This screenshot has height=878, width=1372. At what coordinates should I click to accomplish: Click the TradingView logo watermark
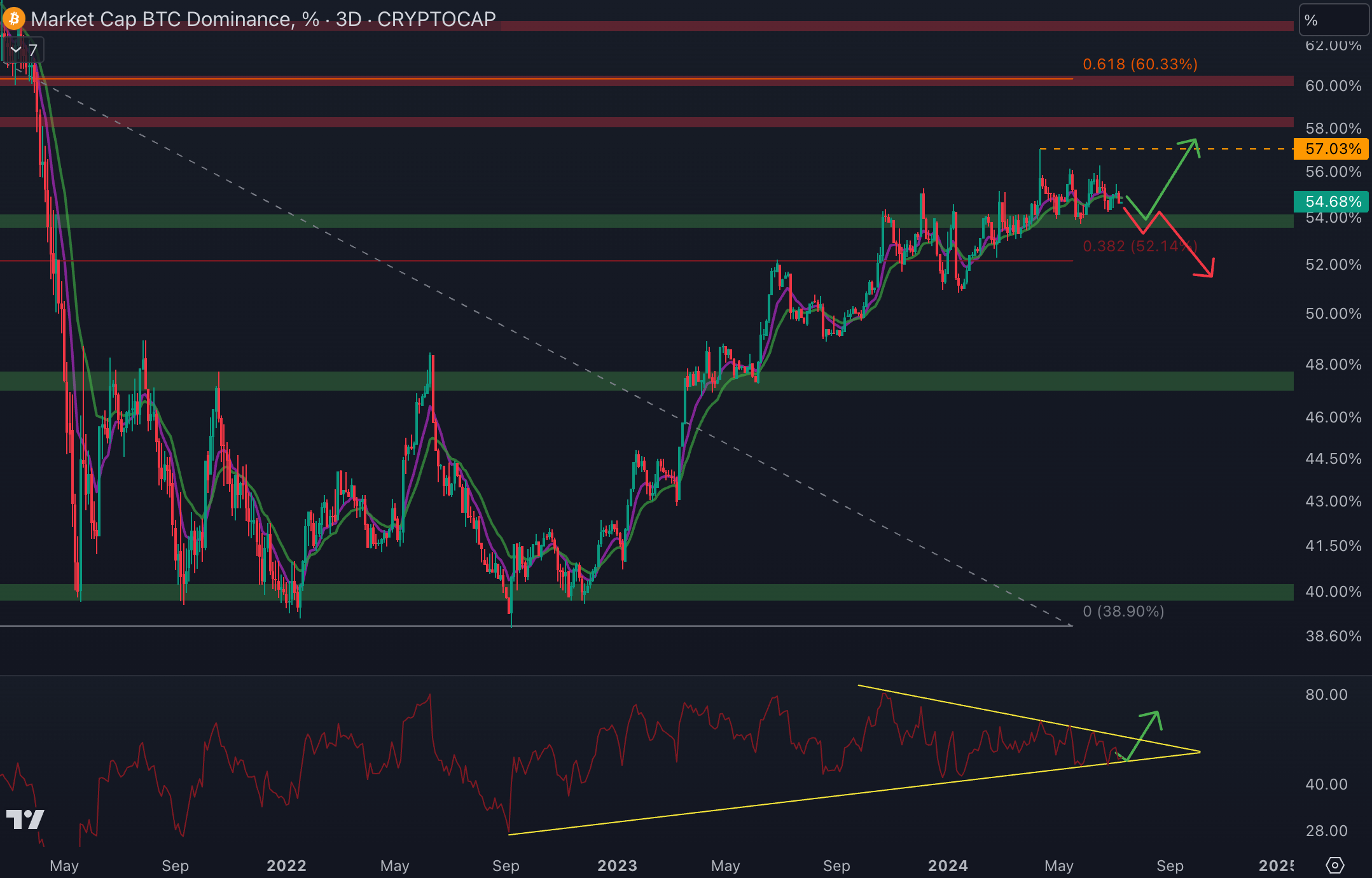[25, 819]
